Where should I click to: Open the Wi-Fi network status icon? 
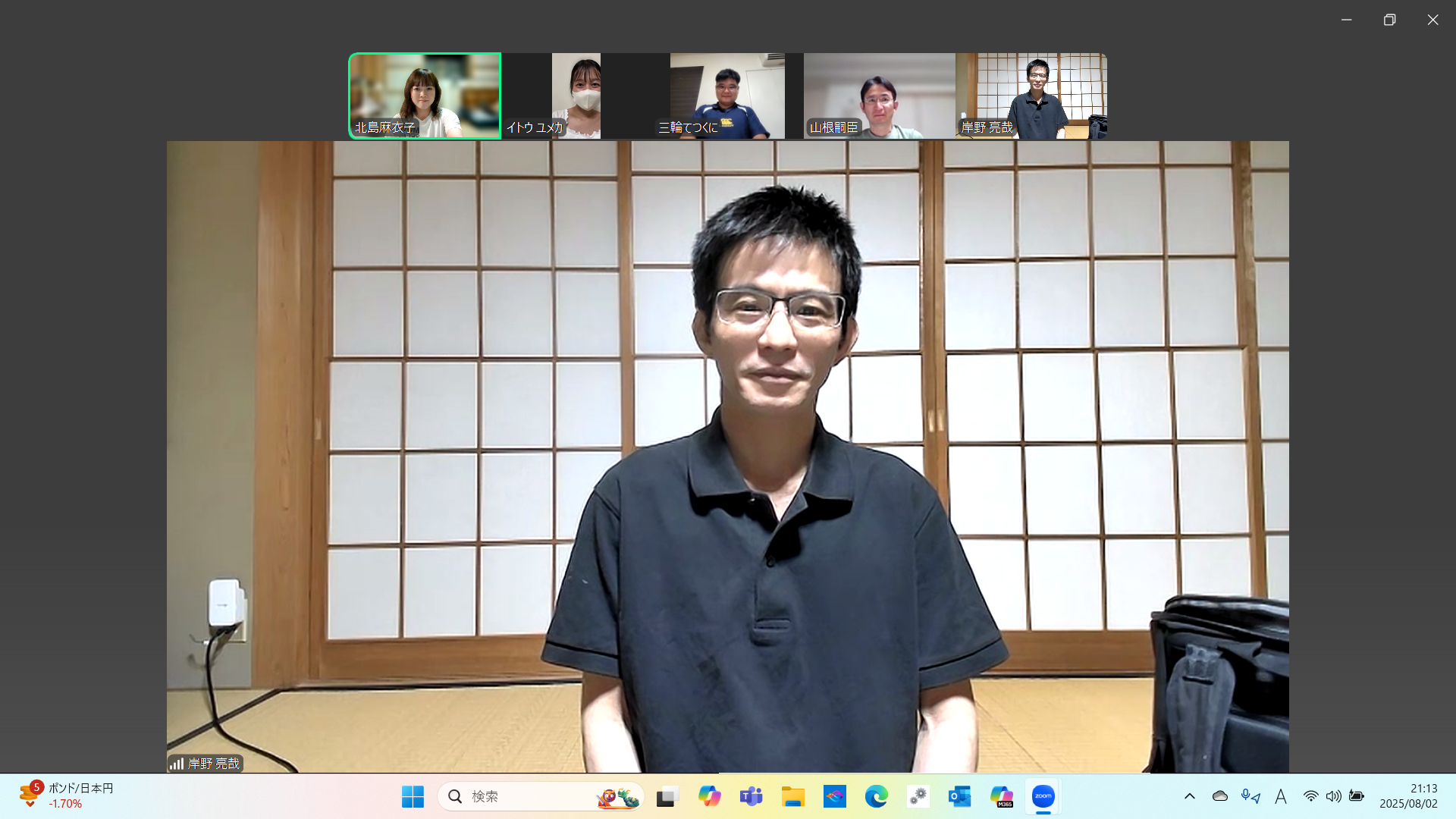1310,796
